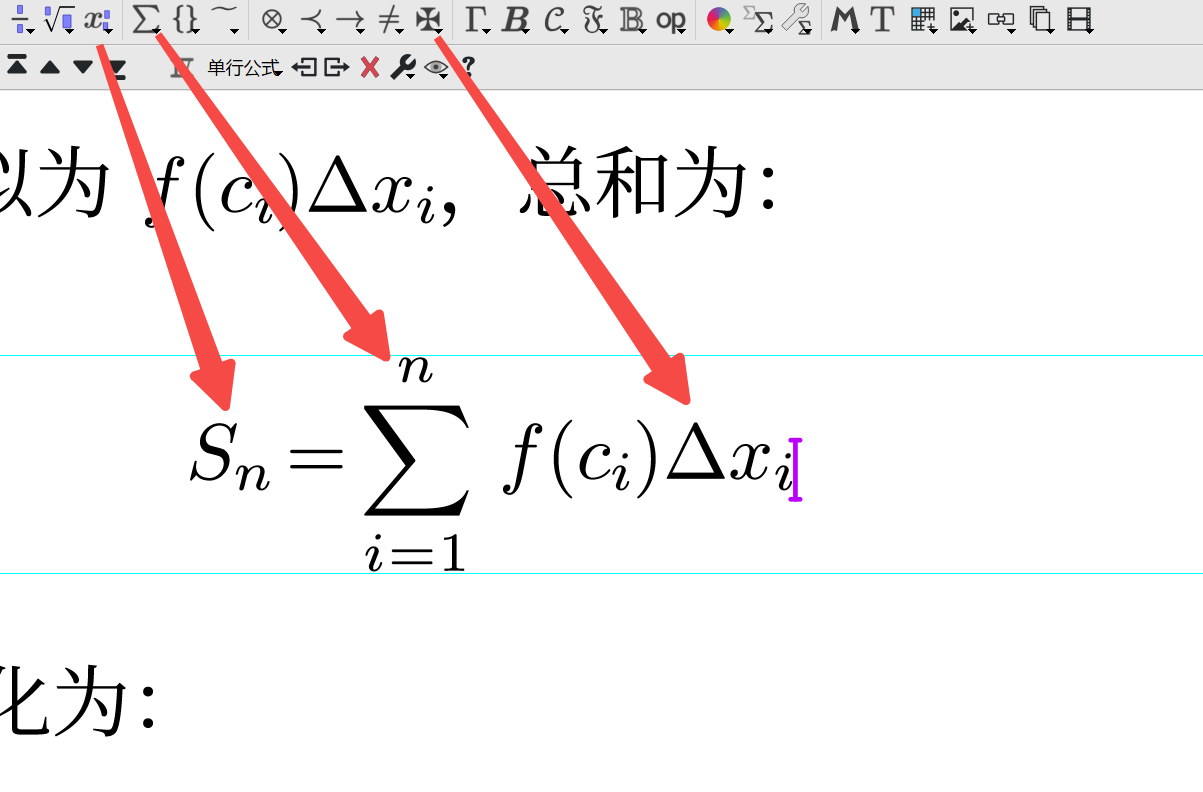Click the grayed-out icon before 单行公式
The image size is (1203, 792).
click(x=182, y=67)
